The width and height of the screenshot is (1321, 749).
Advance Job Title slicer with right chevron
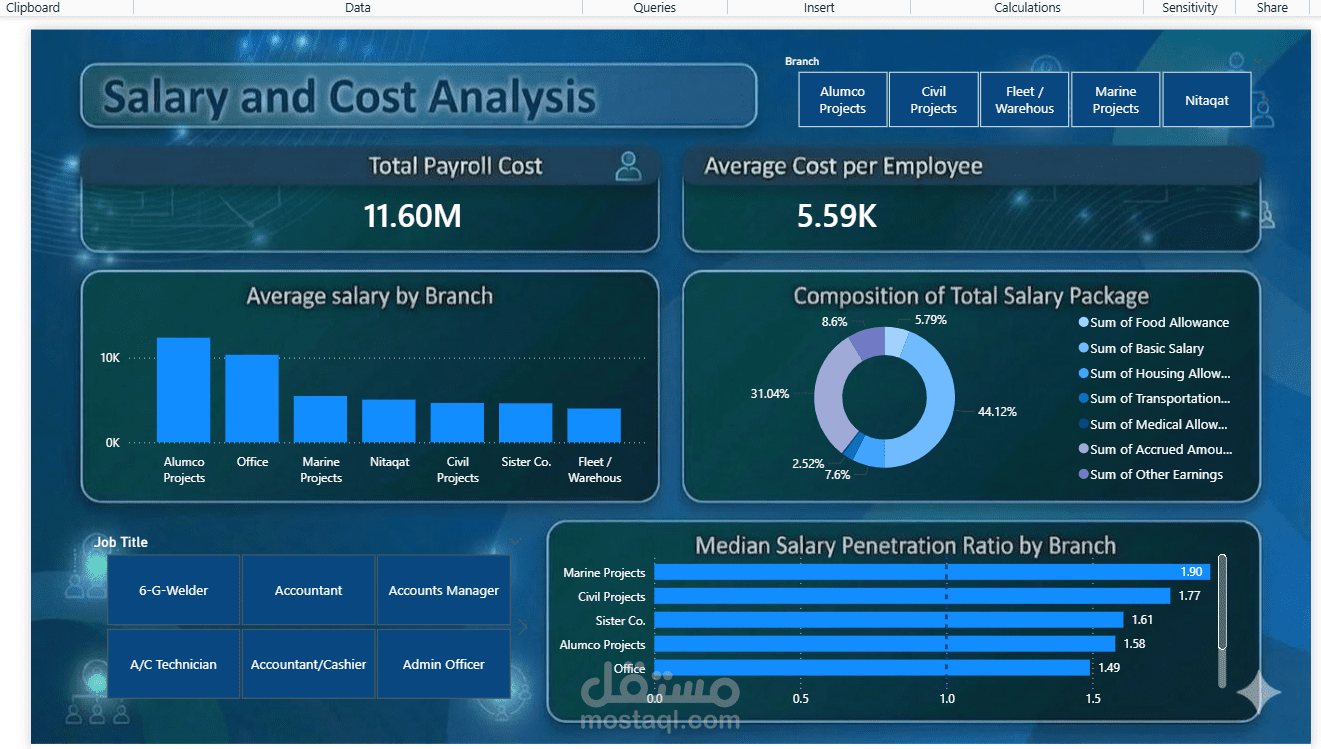click(522, 627)
